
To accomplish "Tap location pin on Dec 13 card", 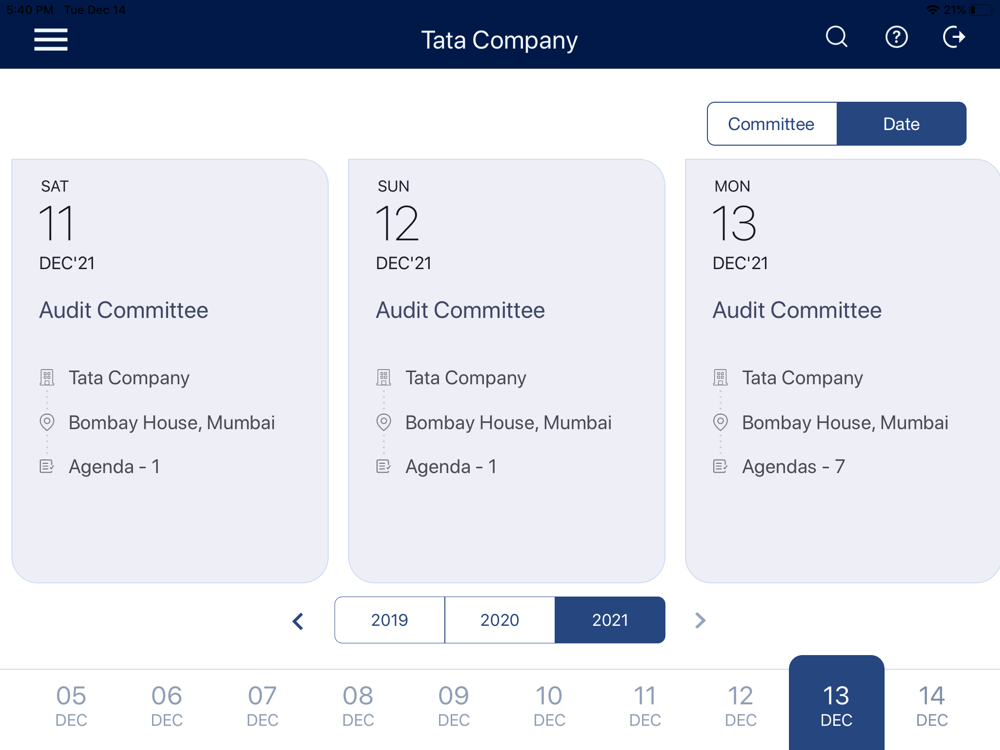I will [x=720, y=422].
